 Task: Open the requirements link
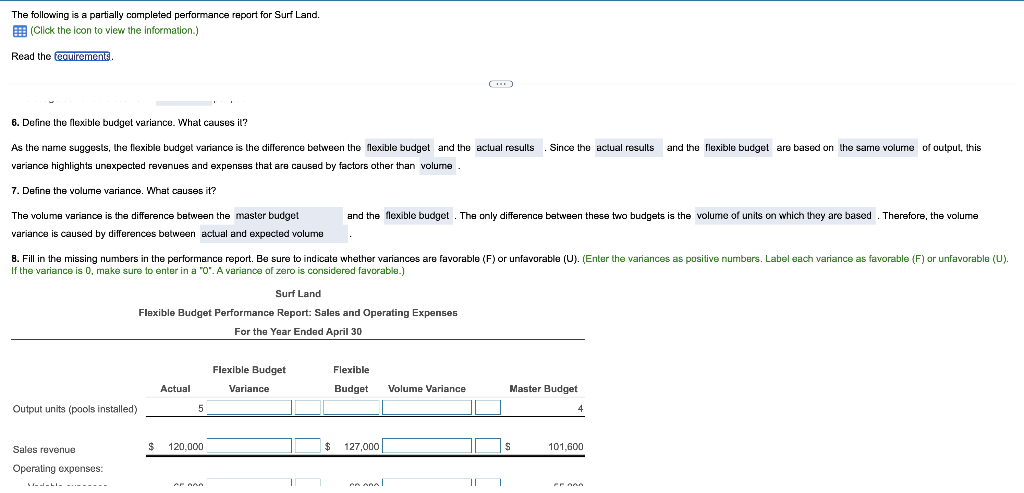(x=83, y=57)
